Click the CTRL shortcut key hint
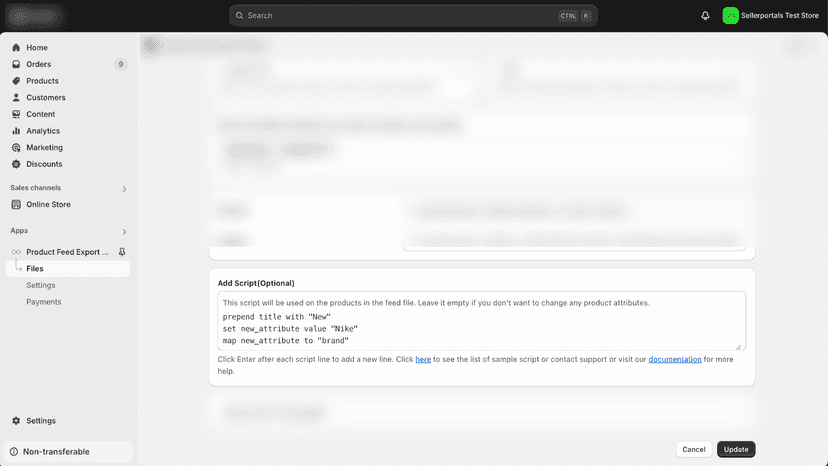Image resolution: width=828 pixels, height=466 pixels. (568, 16)
